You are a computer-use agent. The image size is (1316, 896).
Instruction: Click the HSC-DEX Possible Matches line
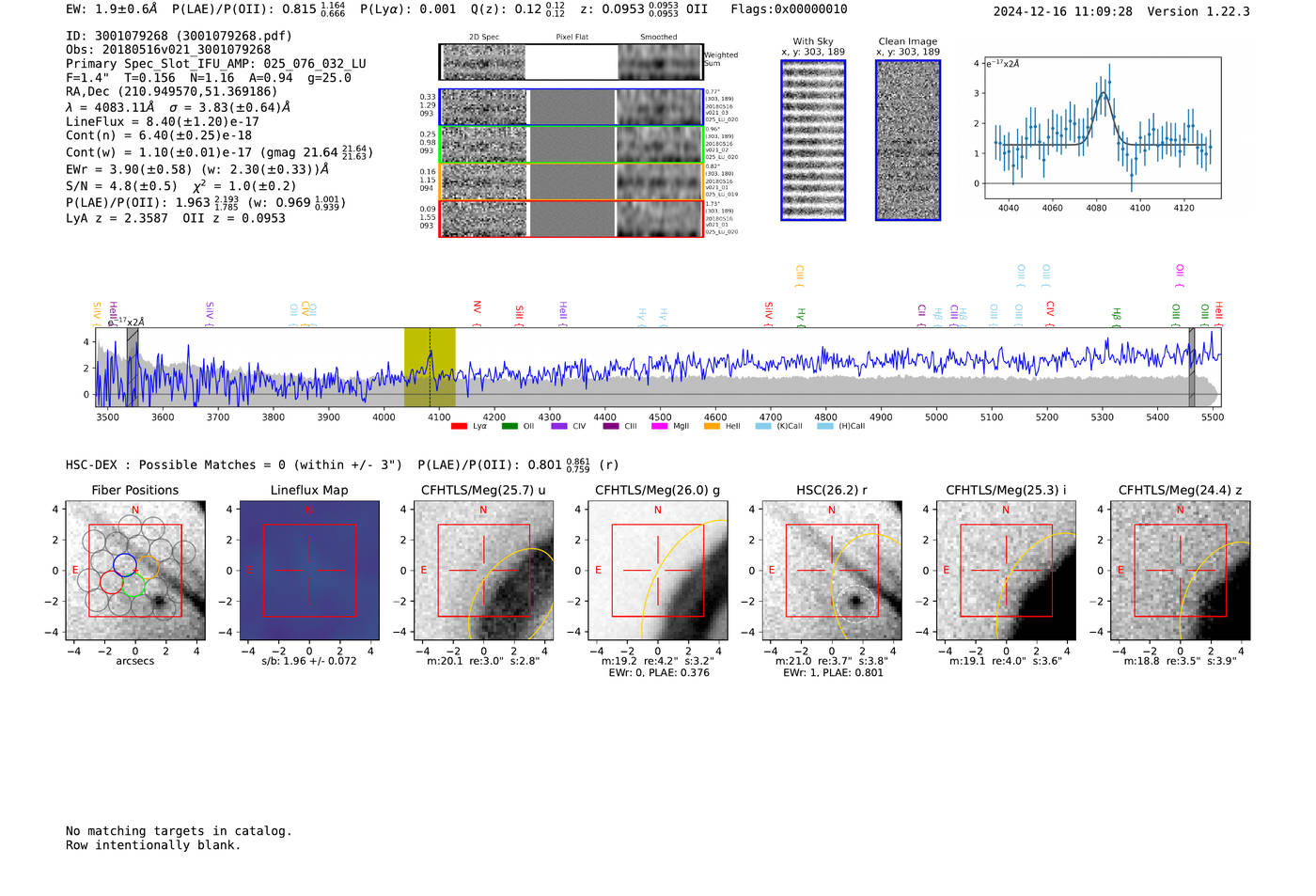(x=342, y=464)
